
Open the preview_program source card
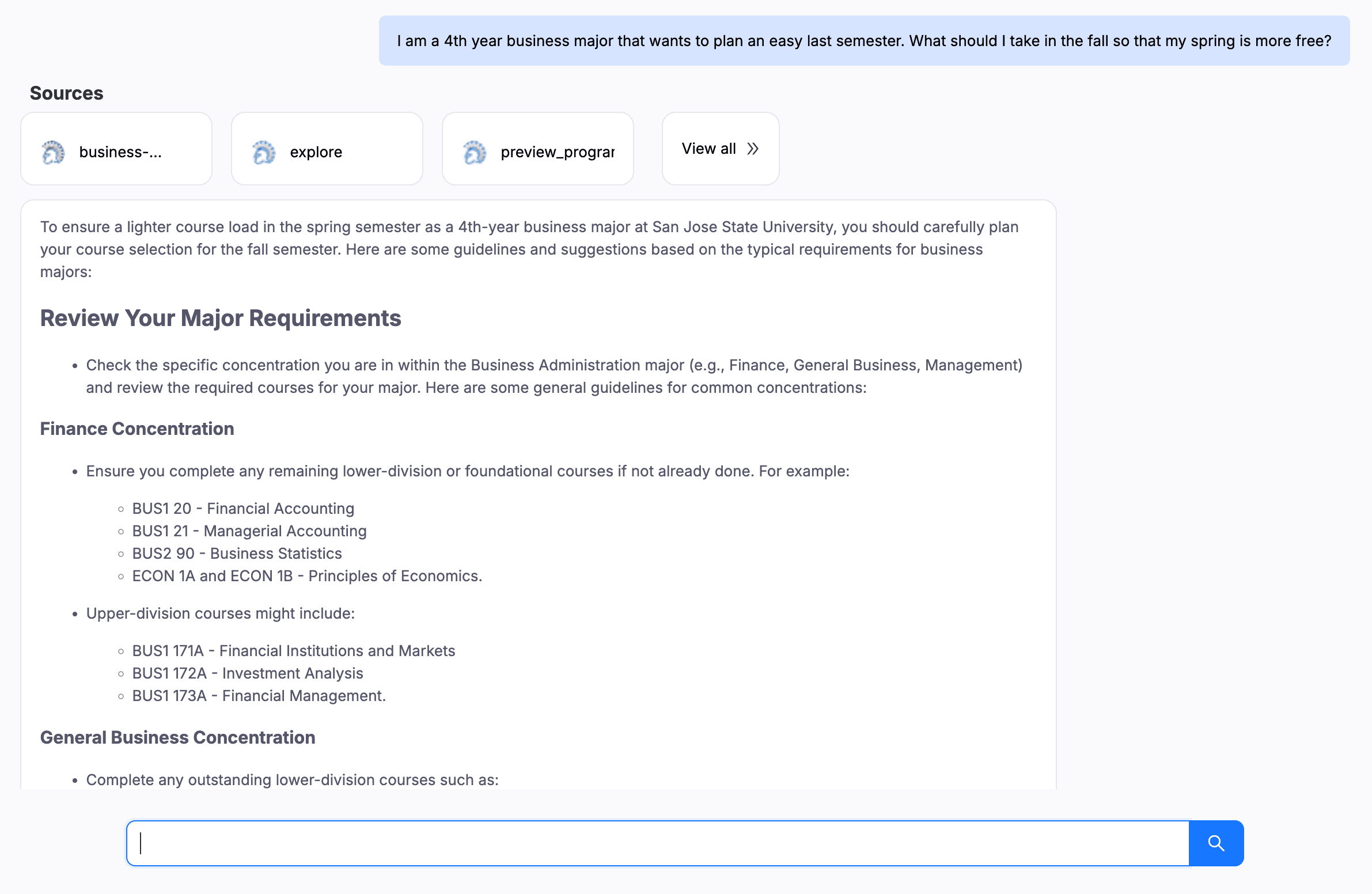537,148
